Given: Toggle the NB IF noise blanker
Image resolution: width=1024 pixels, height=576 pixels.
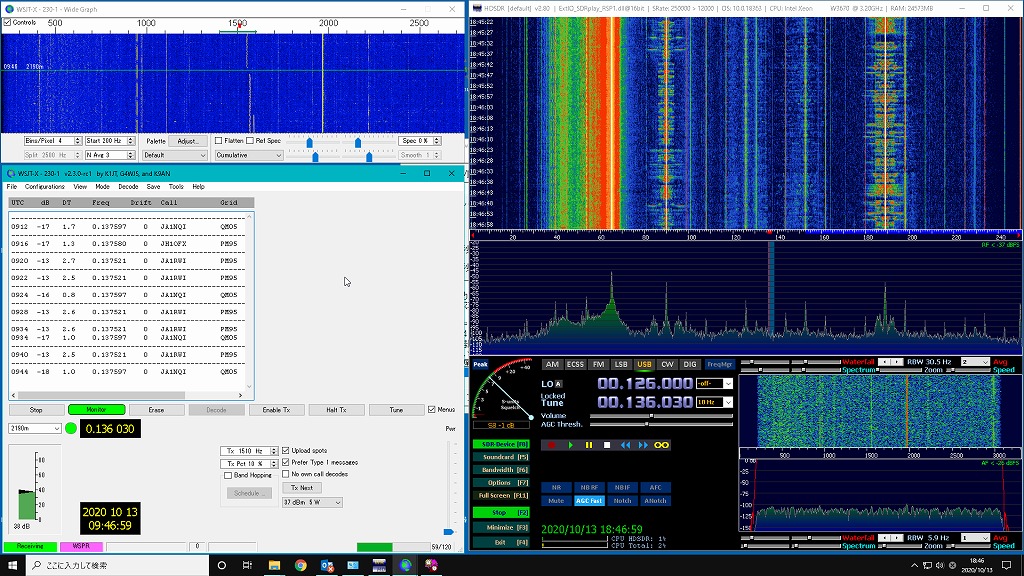Looking at the screenshot, I should (622, 487).
